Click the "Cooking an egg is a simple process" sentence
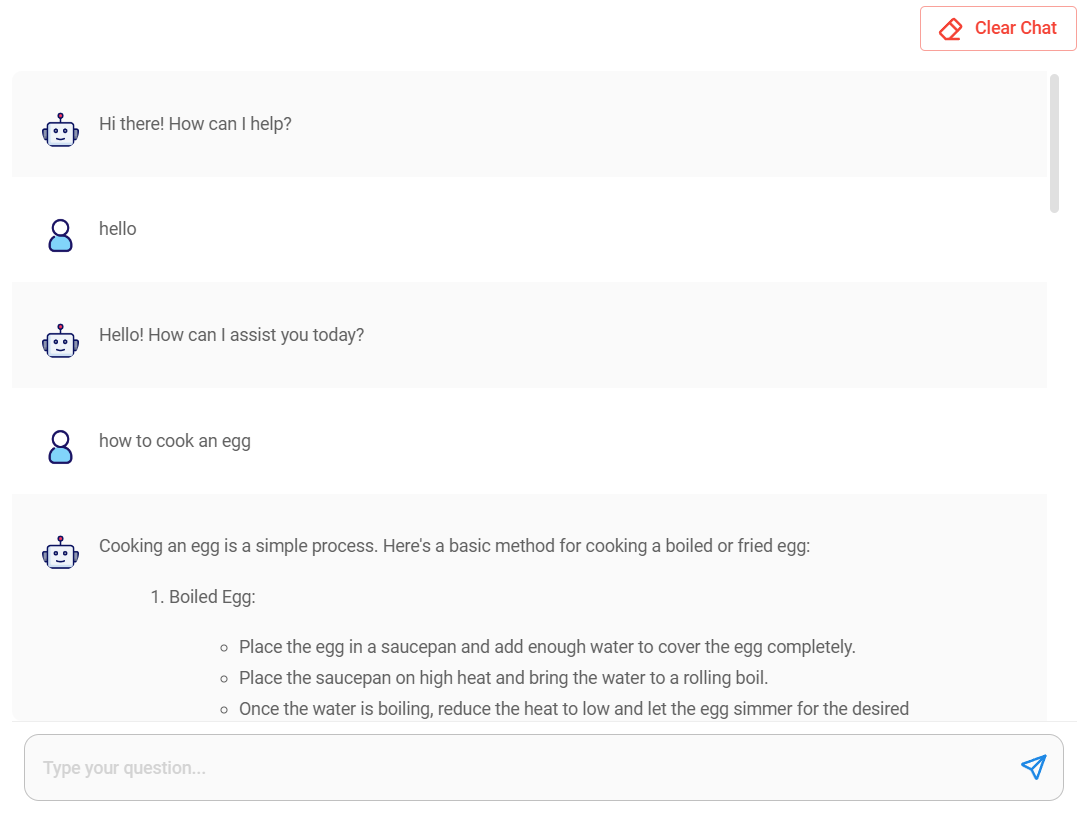This screenshot has width=1083, height=815. click(x=454, y=546)
